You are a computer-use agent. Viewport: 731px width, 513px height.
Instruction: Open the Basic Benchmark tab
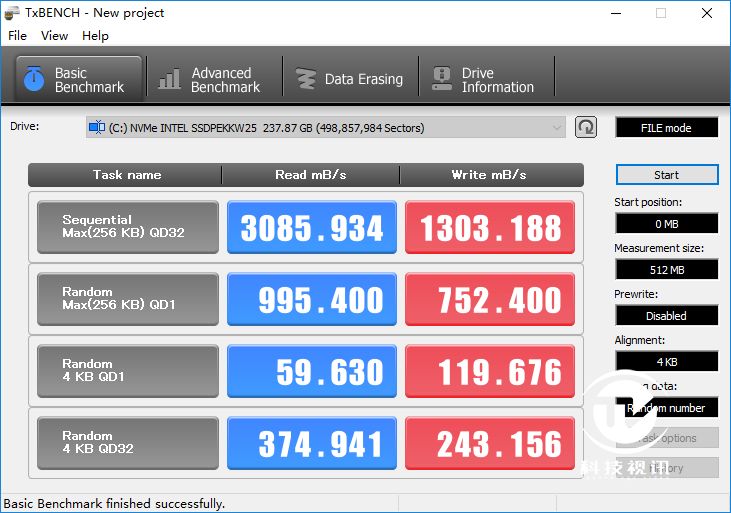click(x=79, y=79)
